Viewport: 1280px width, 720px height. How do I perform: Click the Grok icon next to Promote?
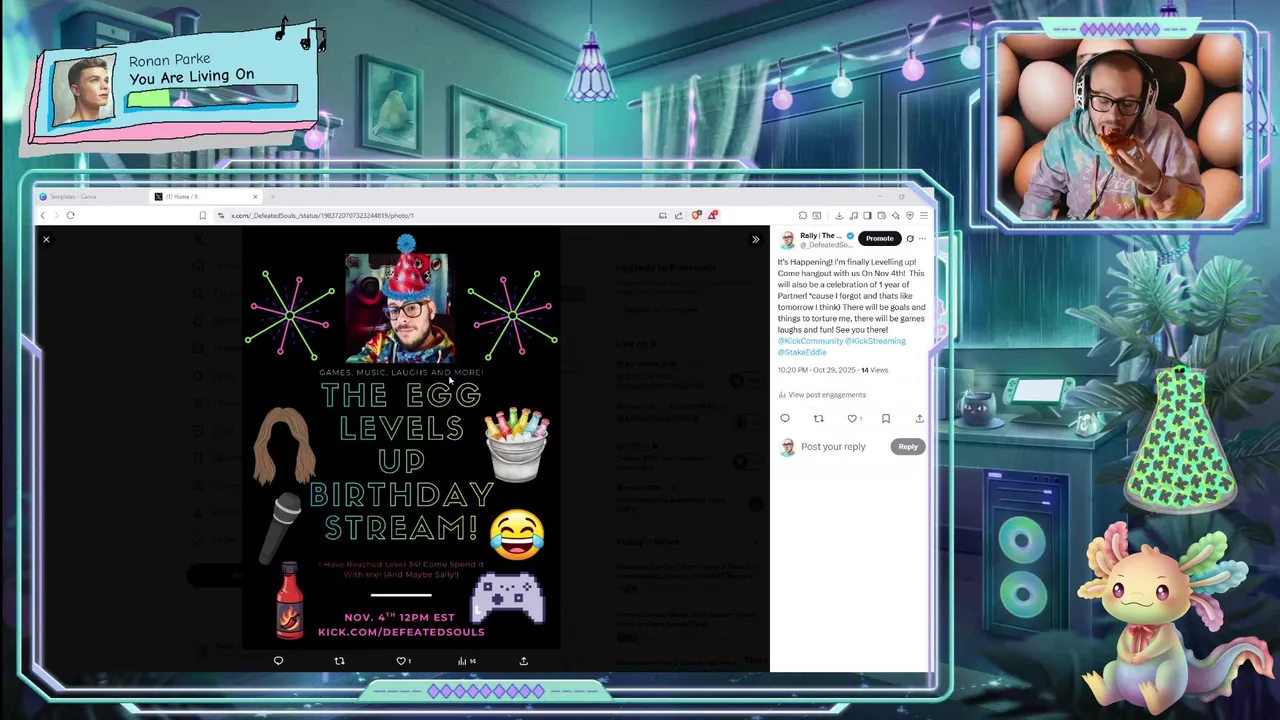910,239
